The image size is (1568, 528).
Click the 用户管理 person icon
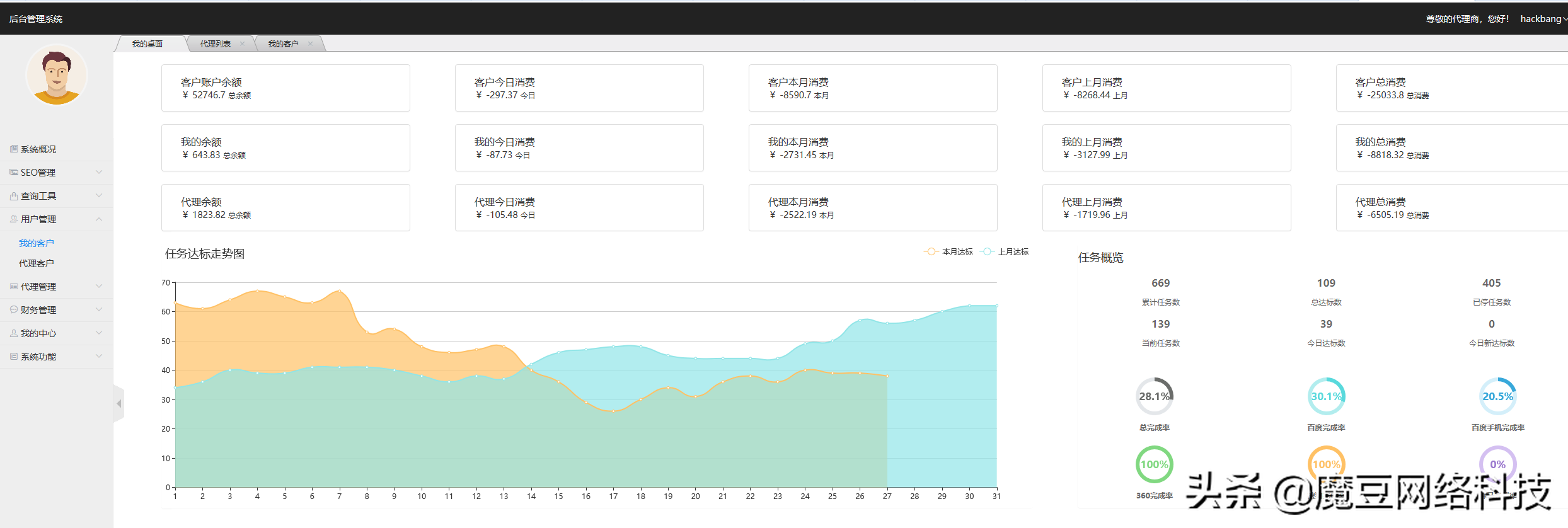point(13,219)
